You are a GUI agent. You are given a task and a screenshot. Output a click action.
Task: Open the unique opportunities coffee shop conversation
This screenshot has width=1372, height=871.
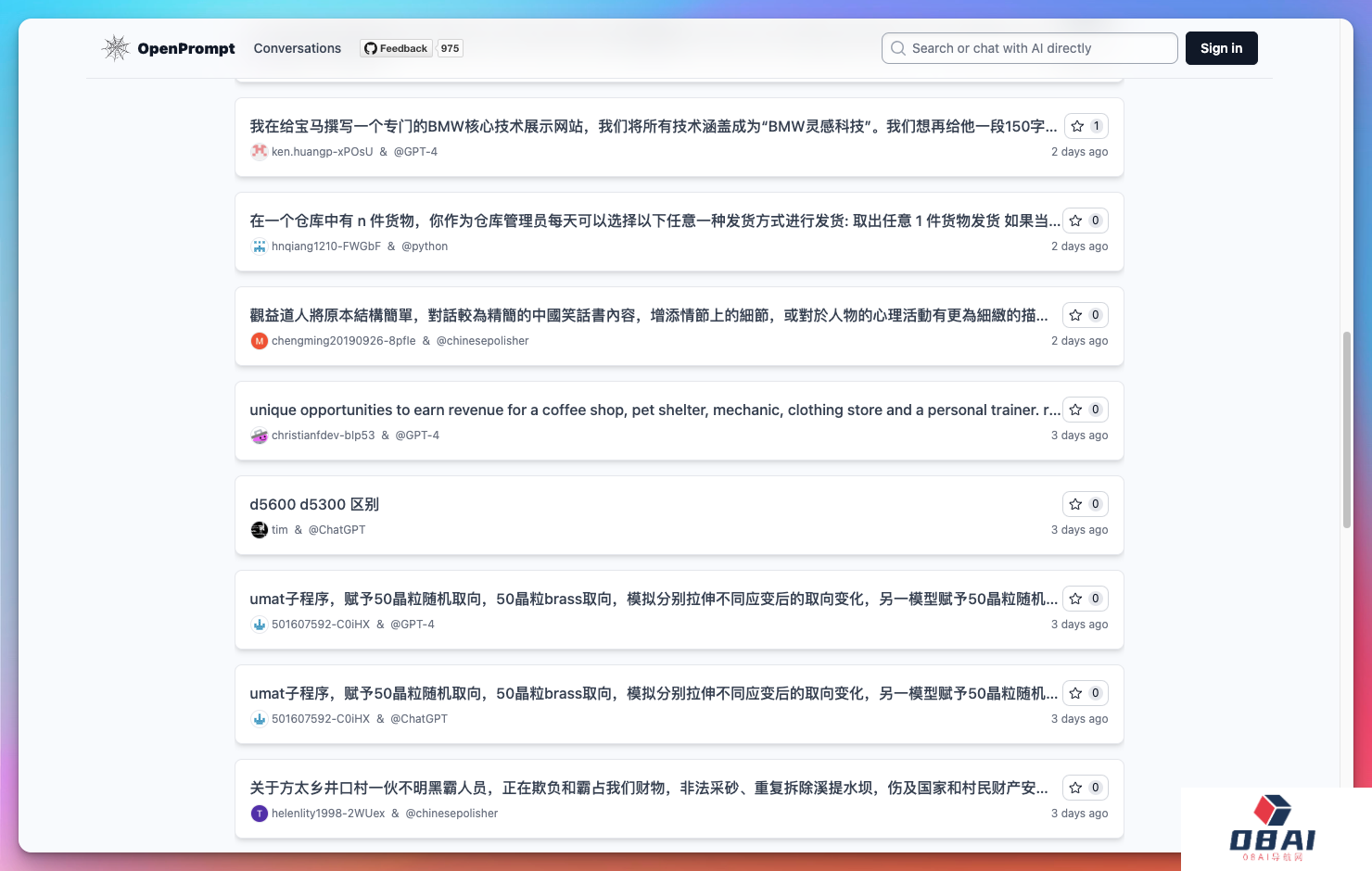[649, 410]
